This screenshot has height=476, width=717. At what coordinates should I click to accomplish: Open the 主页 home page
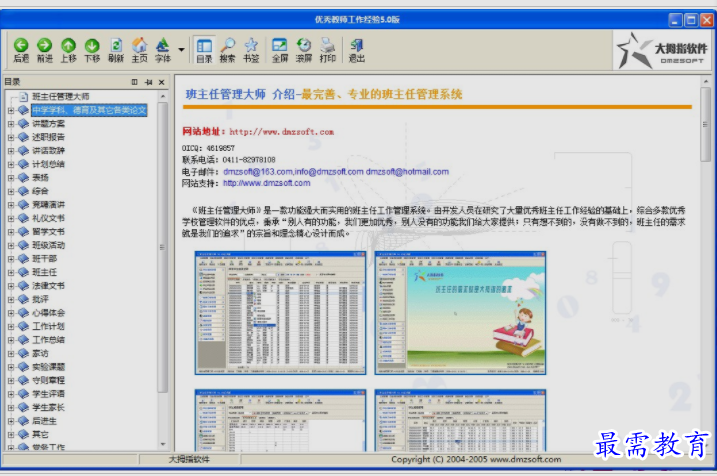(x=140, y=50)
